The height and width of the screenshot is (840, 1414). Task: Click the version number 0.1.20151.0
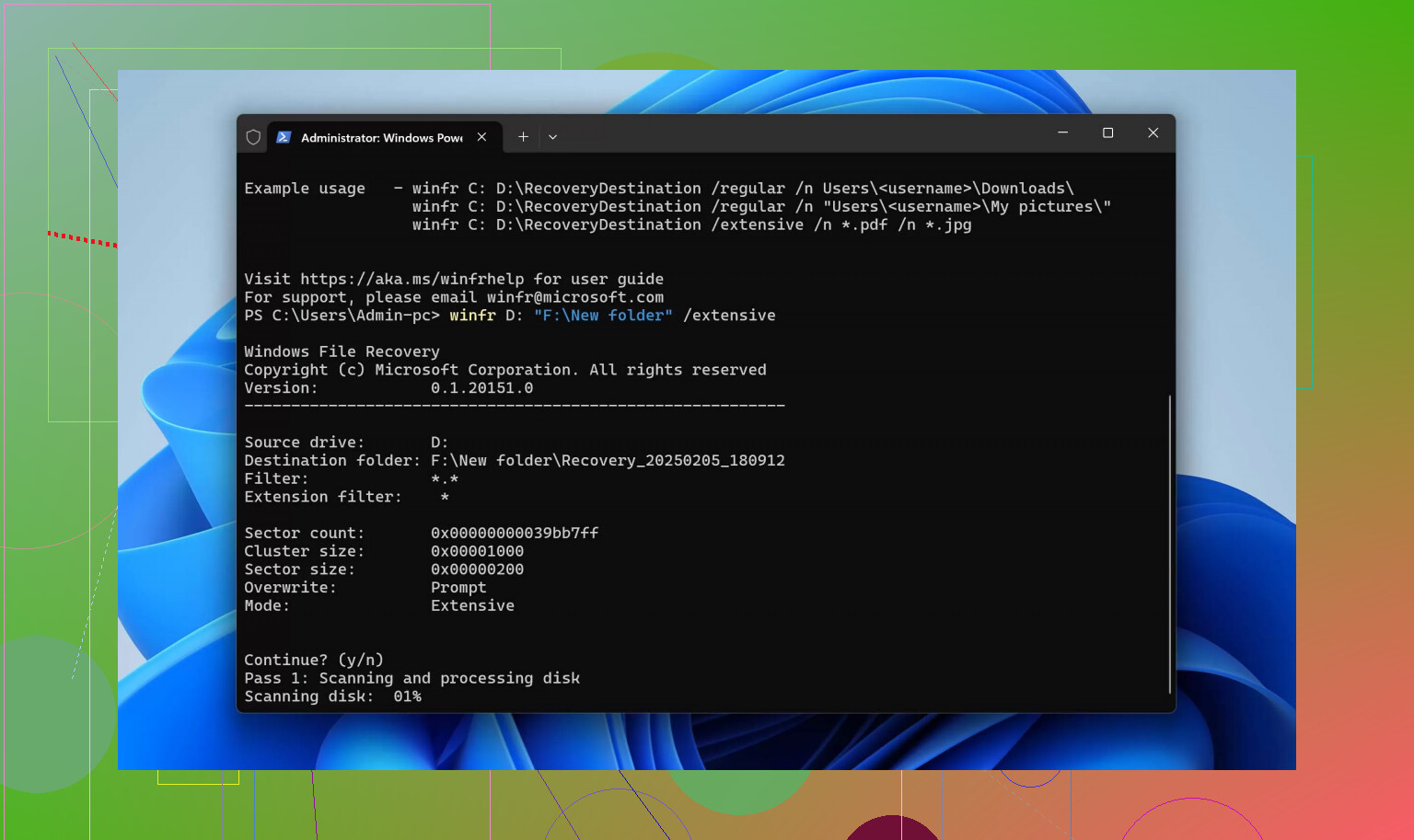481,388
